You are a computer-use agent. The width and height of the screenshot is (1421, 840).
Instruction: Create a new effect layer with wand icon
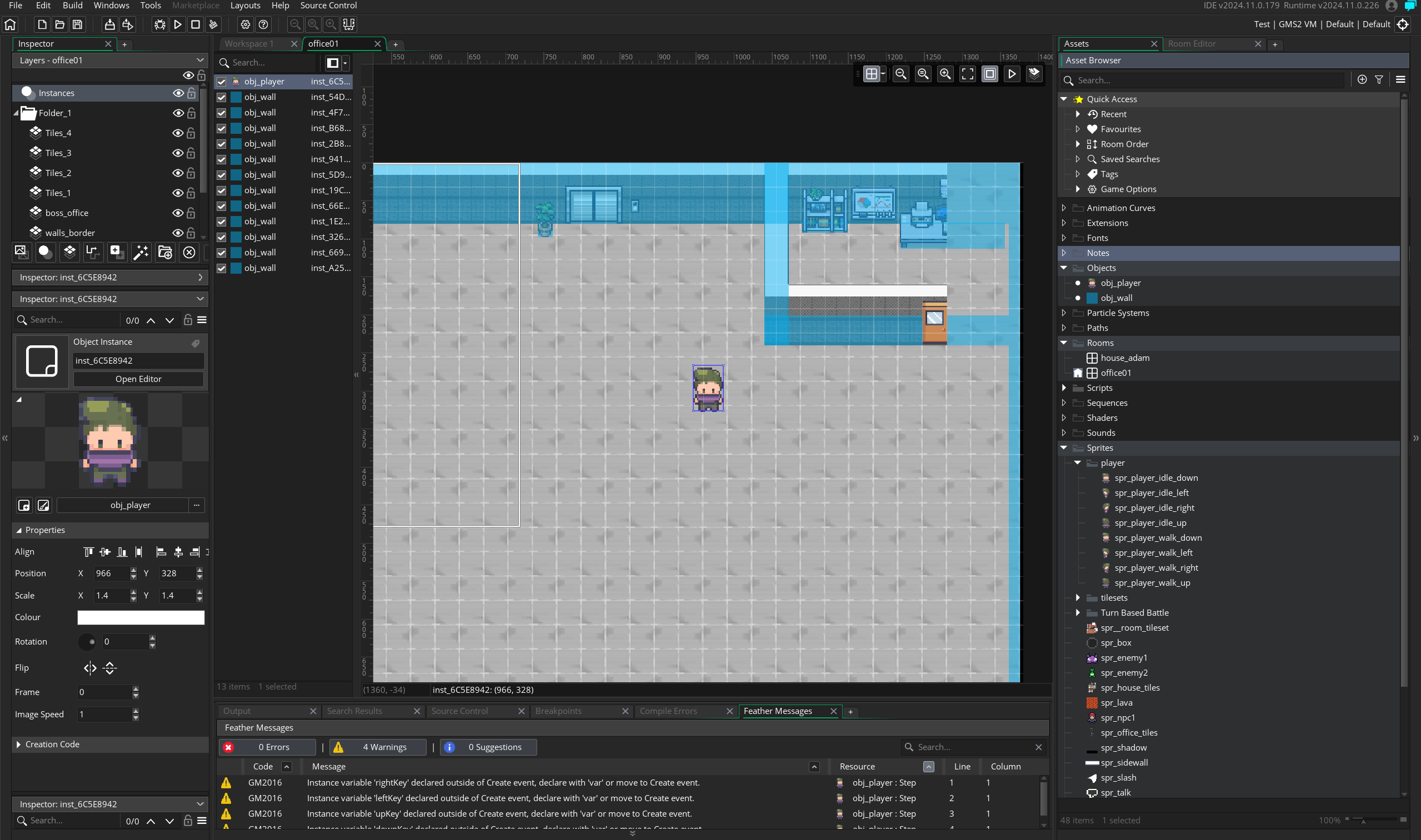(x=141, y=252)
